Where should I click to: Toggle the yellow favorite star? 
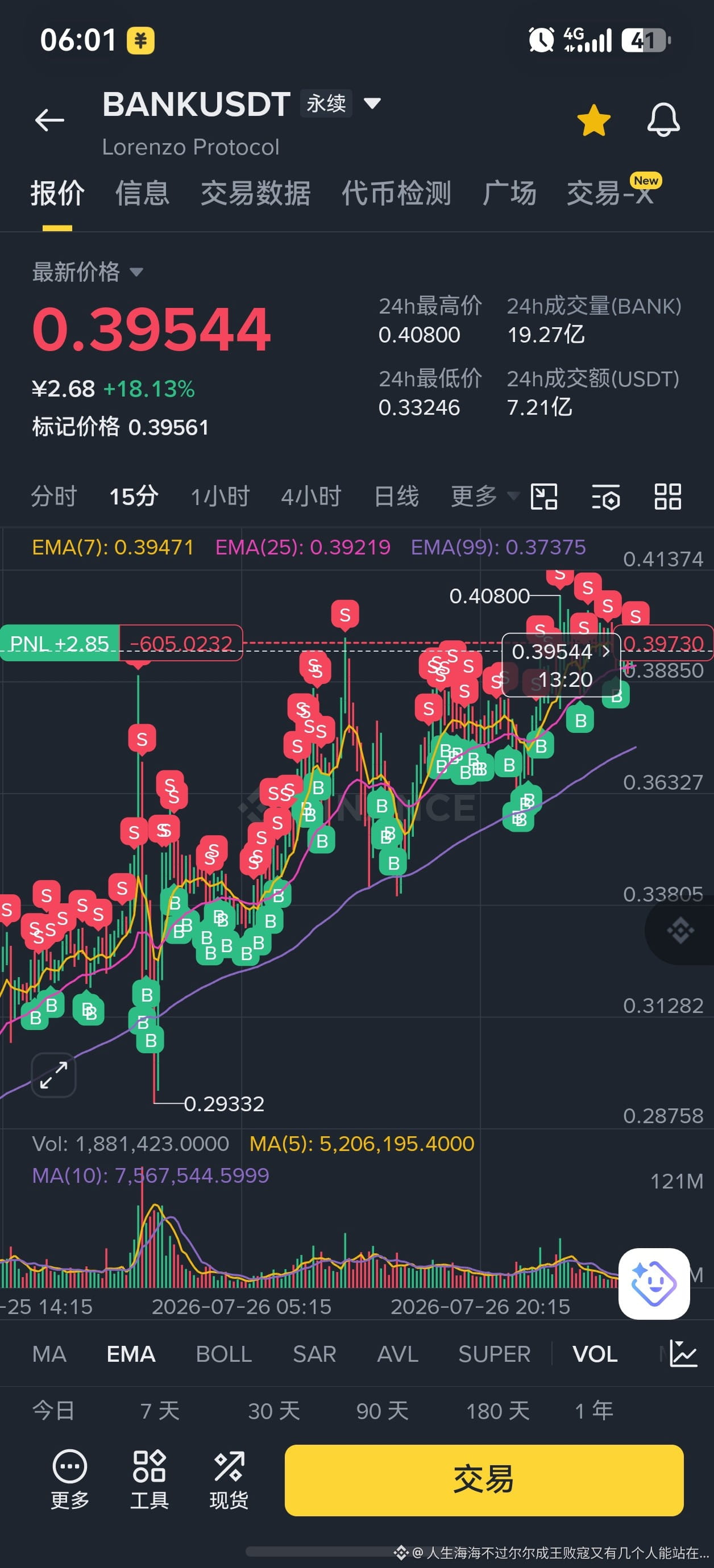(x=593, y=120)
